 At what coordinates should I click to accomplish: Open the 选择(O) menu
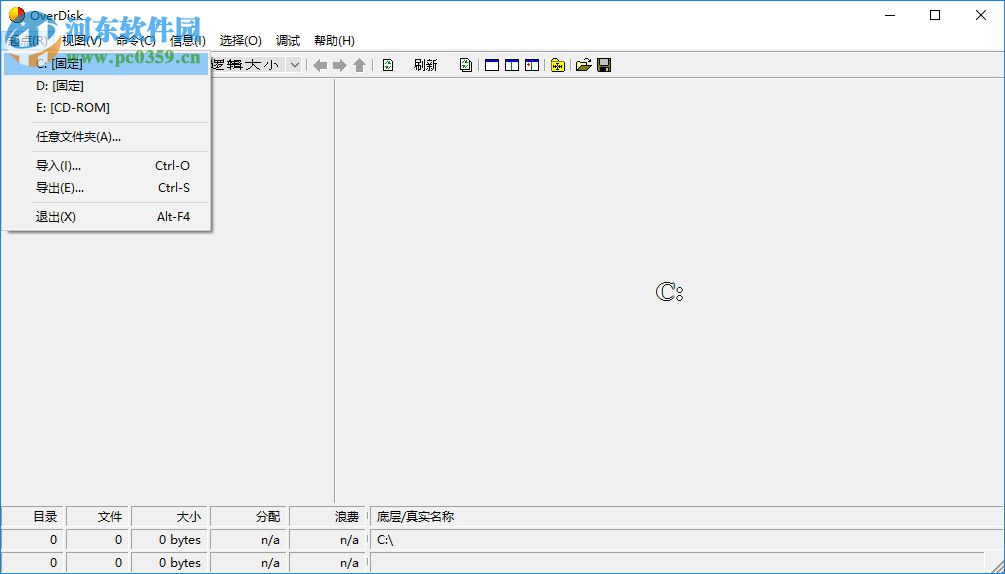(240, 41)
